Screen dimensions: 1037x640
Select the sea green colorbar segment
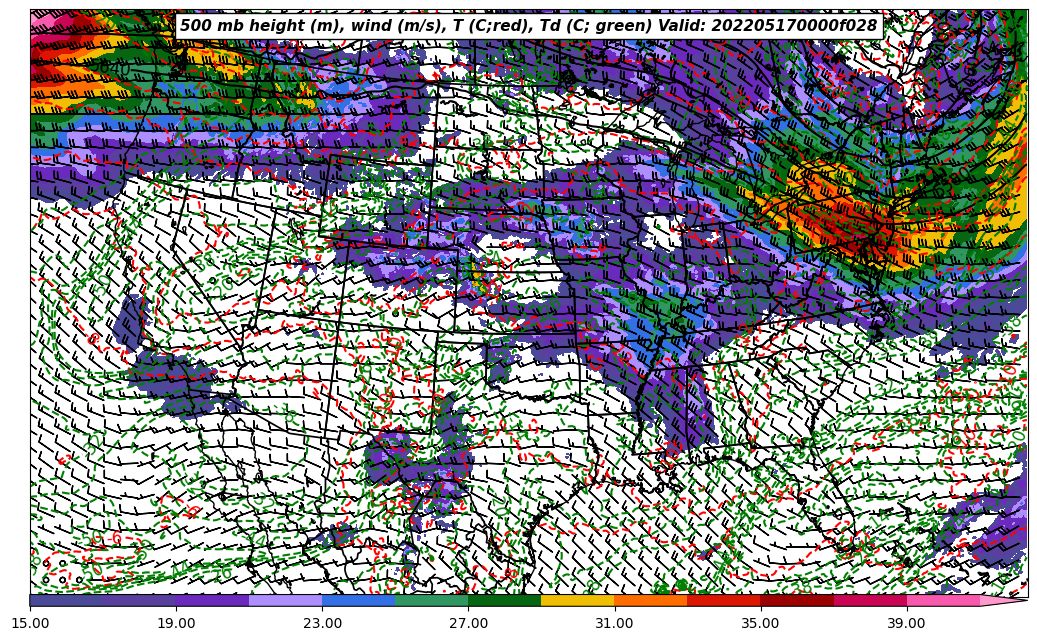click(432, 600)
